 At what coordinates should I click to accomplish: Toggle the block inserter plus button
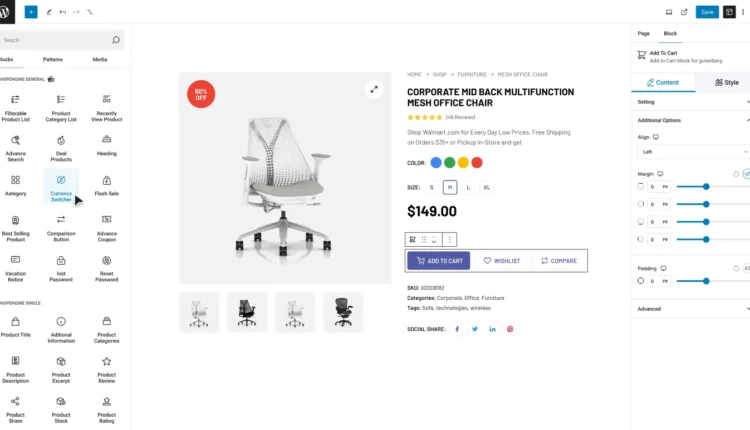click(x=31, y=12)
